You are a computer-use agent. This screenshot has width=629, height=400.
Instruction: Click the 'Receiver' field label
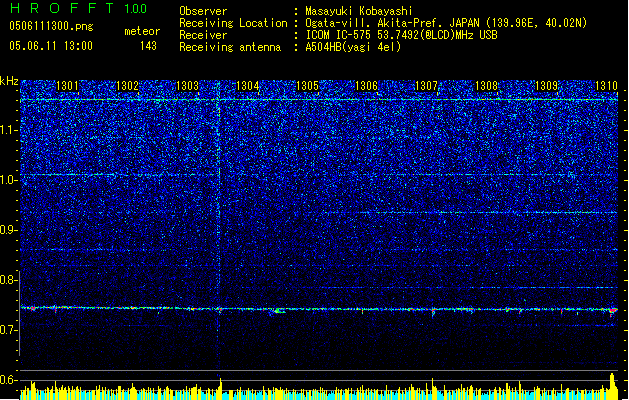[x=203, y=35]
